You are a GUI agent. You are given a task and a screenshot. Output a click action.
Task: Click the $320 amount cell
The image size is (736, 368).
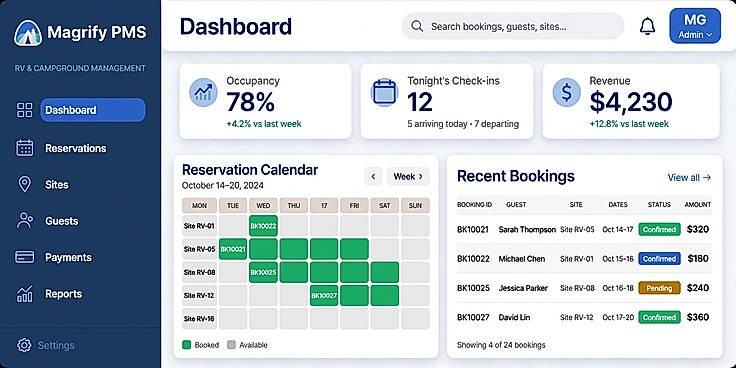(x=698, y=230)
